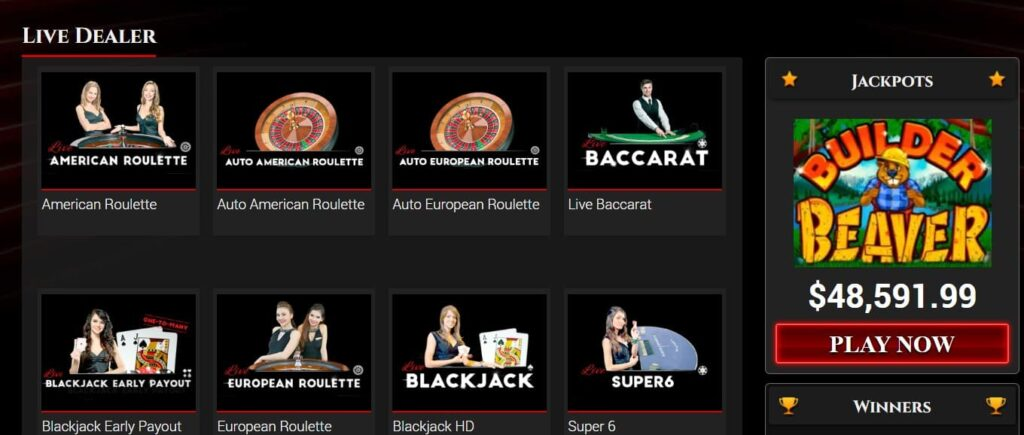The height and width of the screenshot is (435, 1024).
Task: Click the Auto European Roulette title text
Action: pyautogui.click(x=466, y=204)
